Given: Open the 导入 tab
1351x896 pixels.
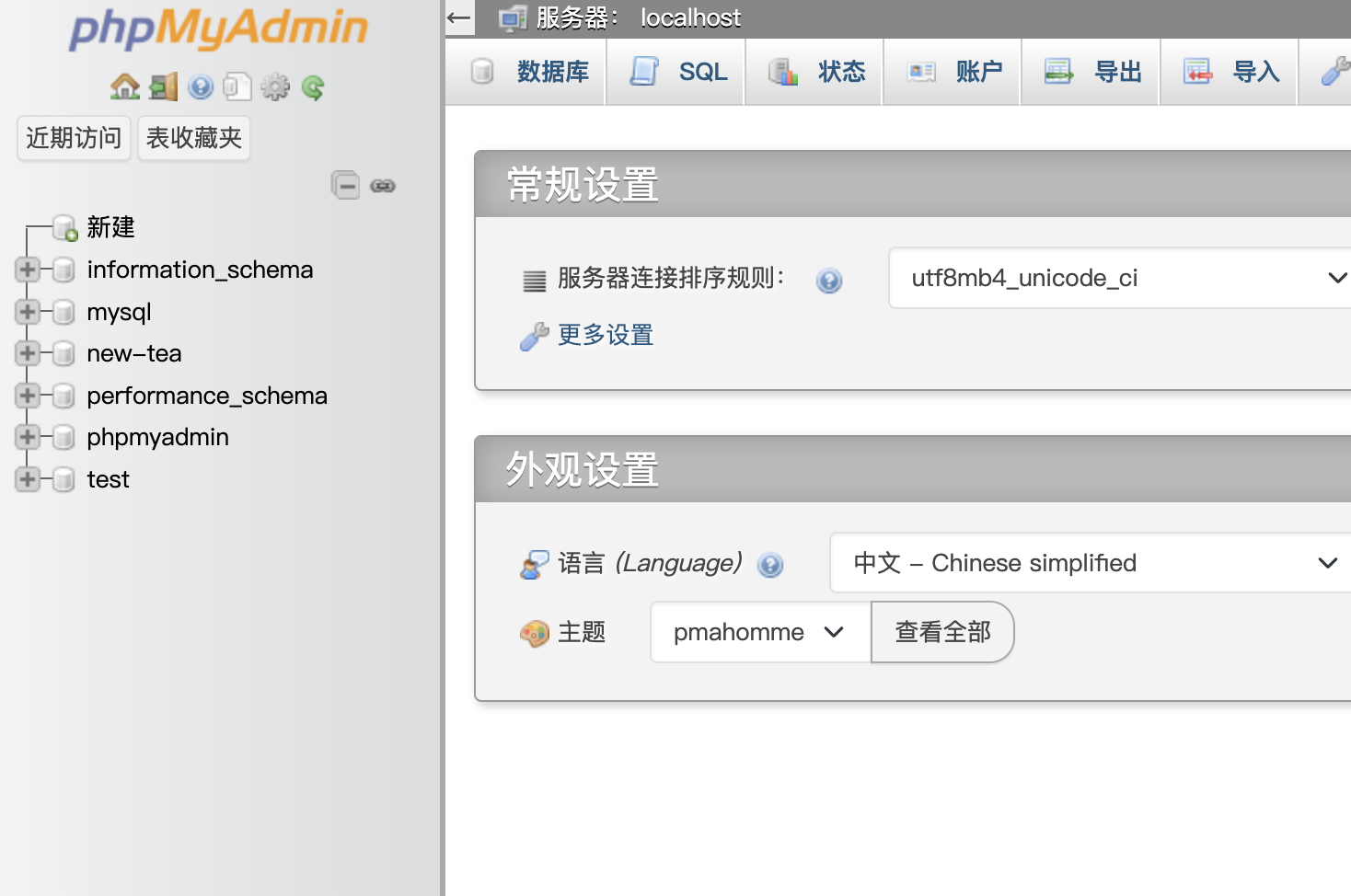Looking at the screenshot, I should point(1229,72).
